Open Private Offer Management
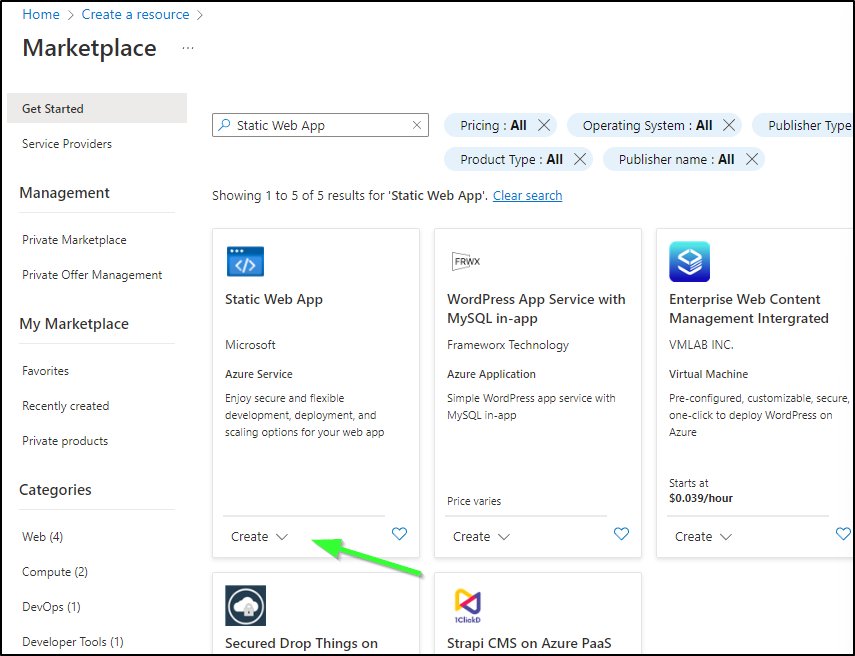 click(92, 275)
